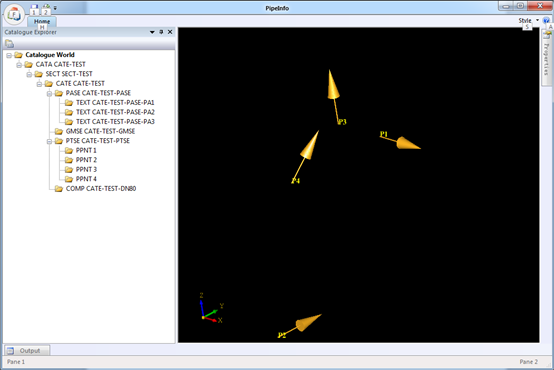Click the quick access icon labeled 2

click(46, 10)
